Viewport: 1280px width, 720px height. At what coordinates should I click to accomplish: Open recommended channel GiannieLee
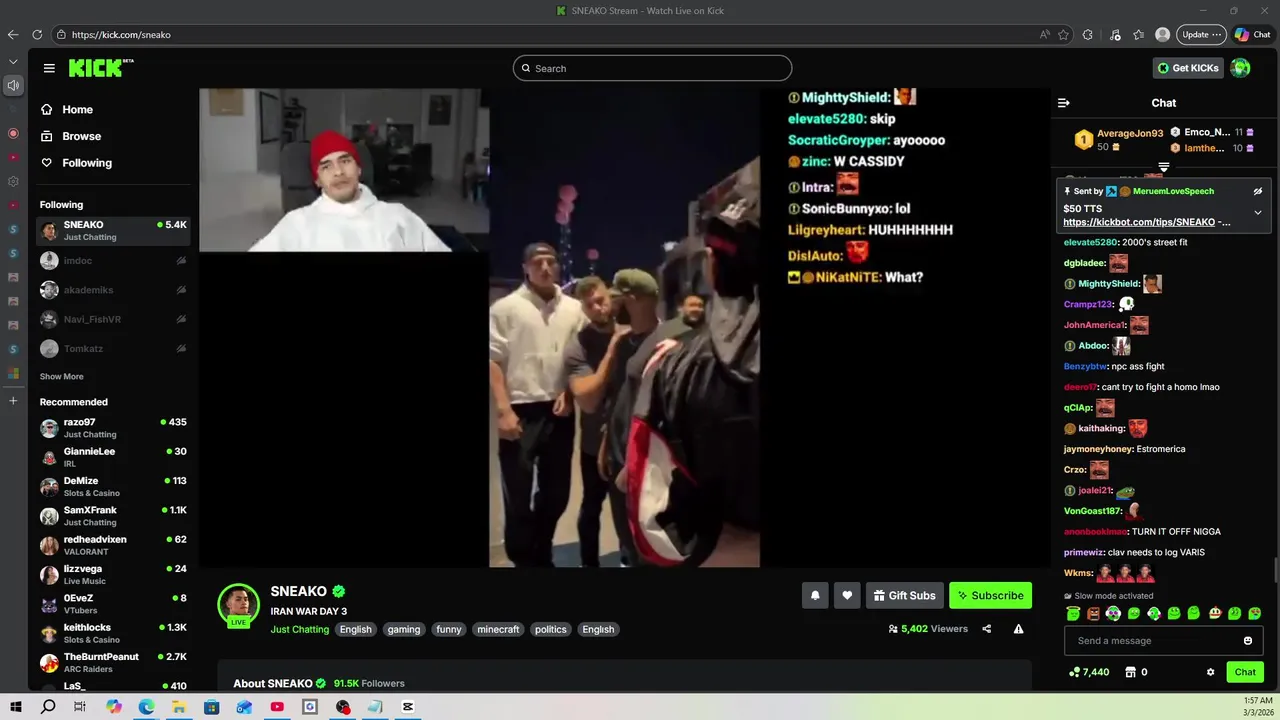tap(113, 457)
